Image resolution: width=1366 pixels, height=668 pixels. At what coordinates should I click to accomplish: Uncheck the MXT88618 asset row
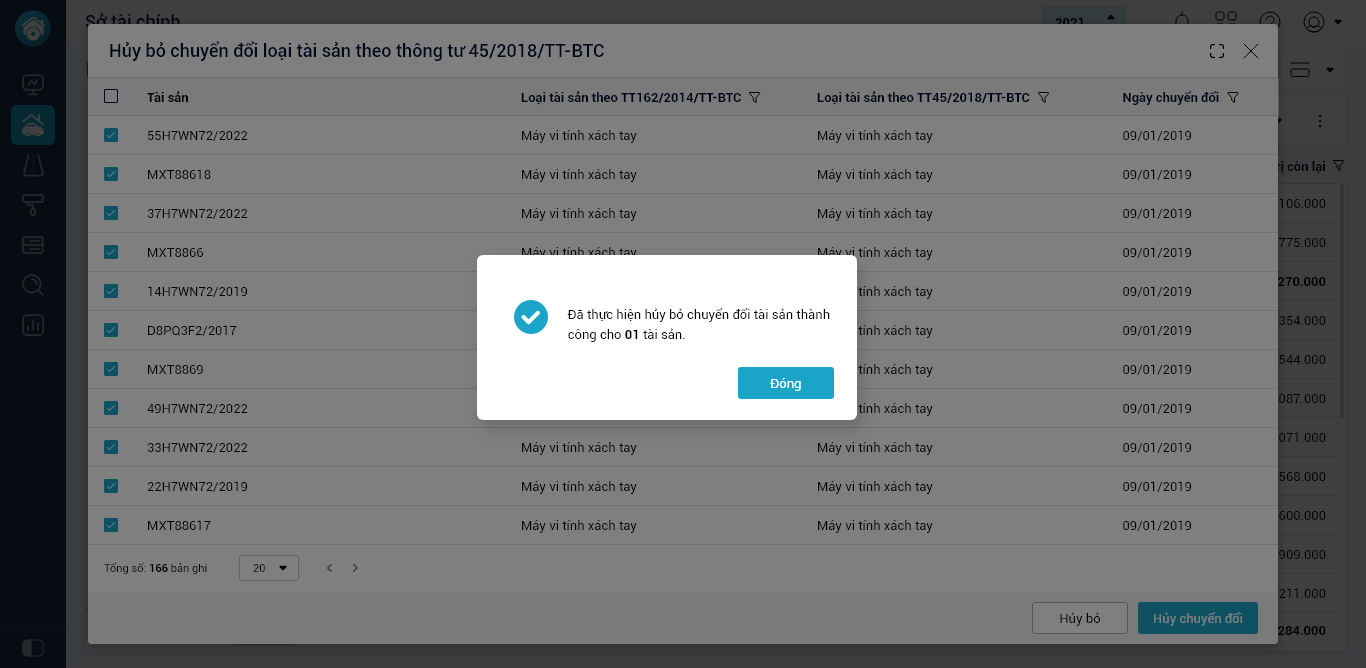(x=111, y=174)
